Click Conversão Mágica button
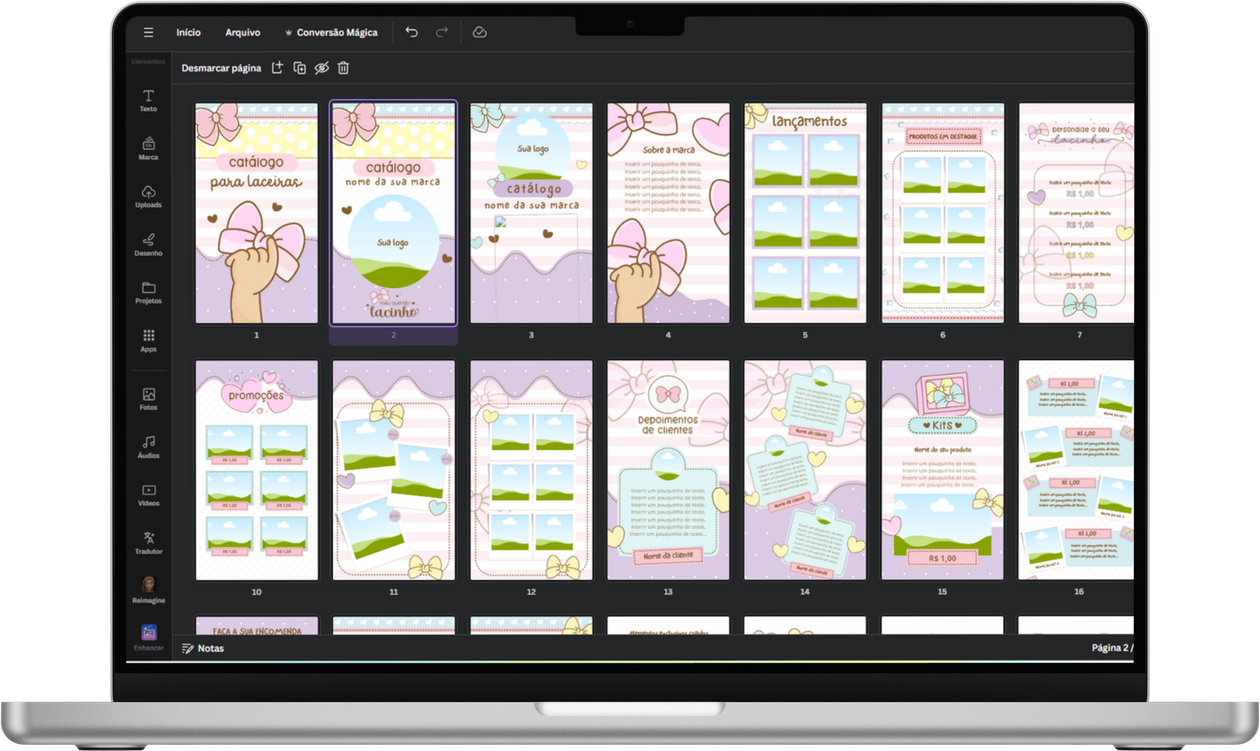The image size is (1260, 751). tap(331, 32)
